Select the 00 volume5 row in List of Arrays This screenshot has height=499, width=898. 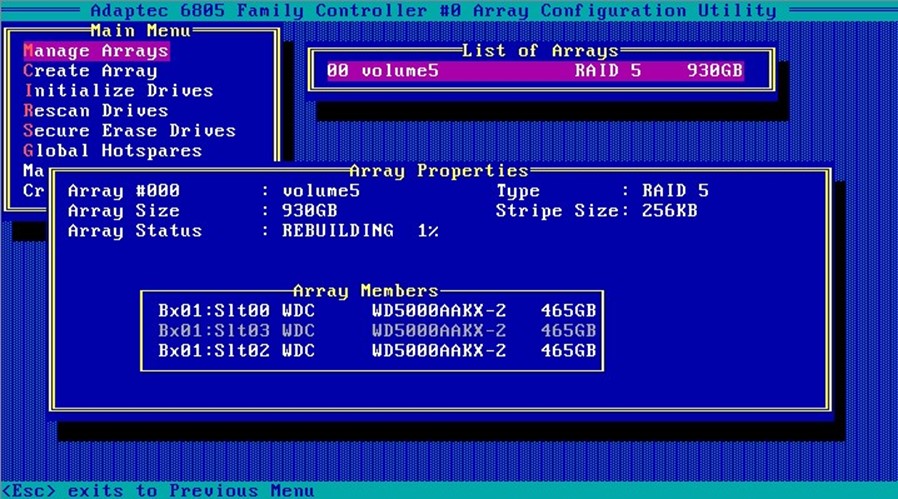point(533,71)
